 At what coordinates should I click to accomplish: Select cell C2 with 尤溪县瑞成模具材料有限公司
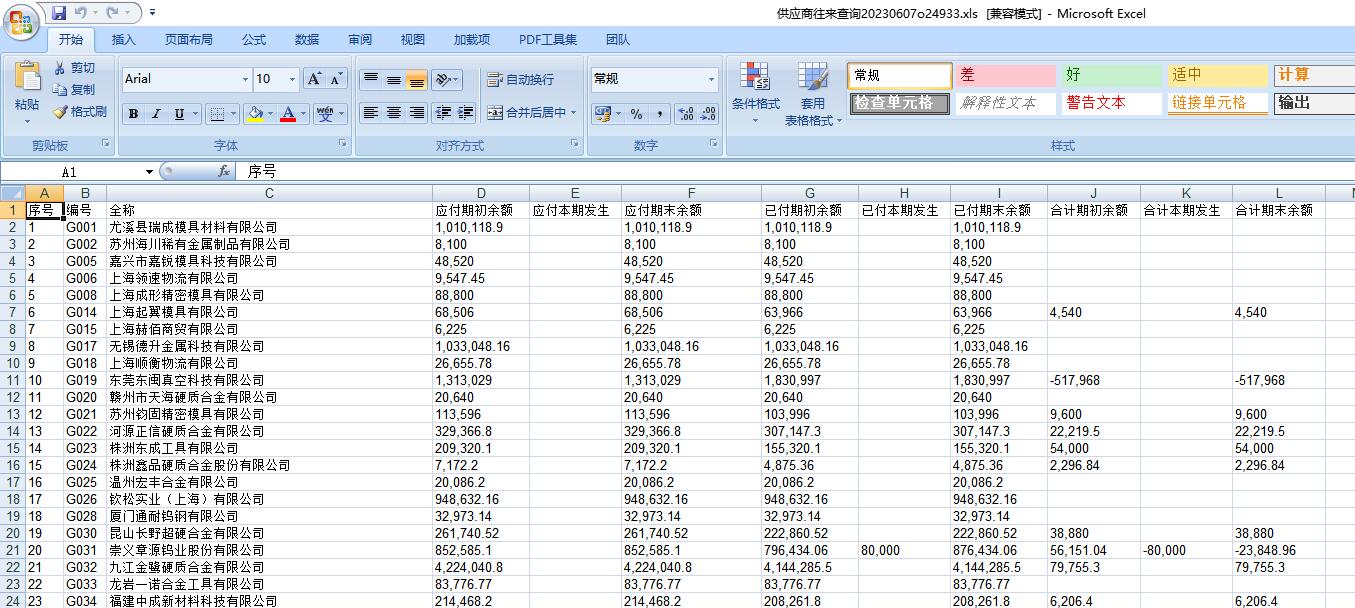click(x=269, y=228)
